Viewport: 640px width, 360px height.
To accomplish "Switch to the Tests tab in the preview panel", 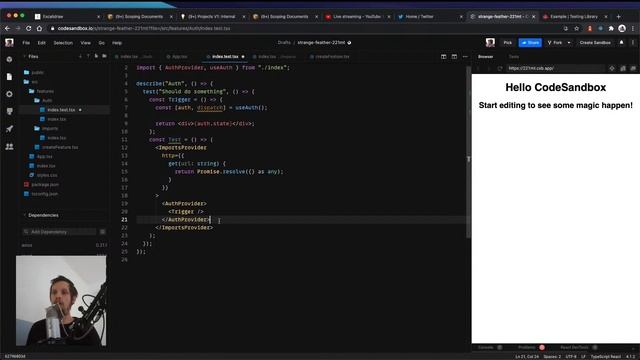I will pos(514,57).
